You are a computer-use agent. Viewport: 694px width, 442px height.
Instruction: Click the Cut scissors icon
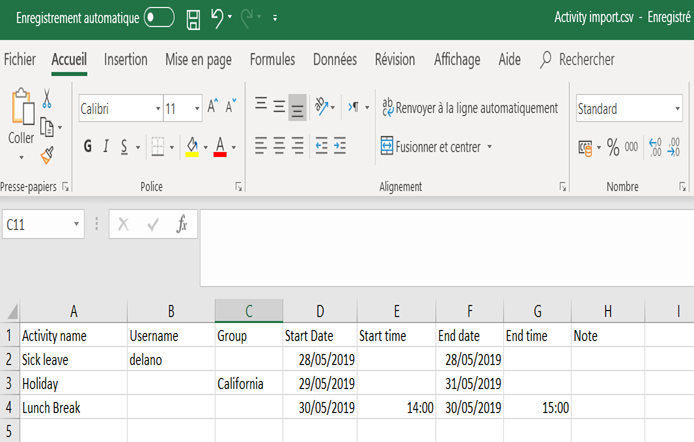pyautogui.click(x=47, y=98)
